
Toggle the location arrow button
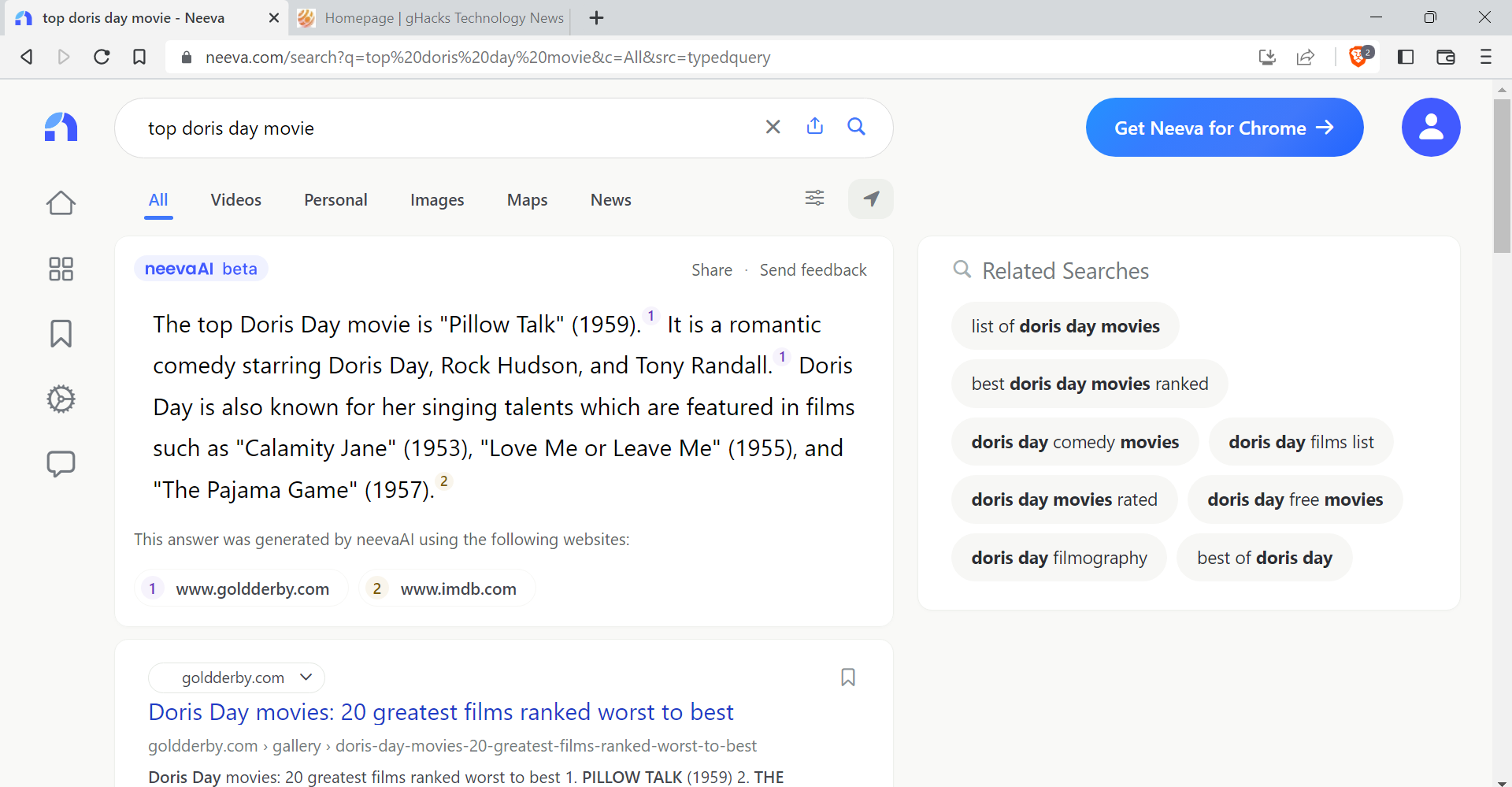coord(870,199)
